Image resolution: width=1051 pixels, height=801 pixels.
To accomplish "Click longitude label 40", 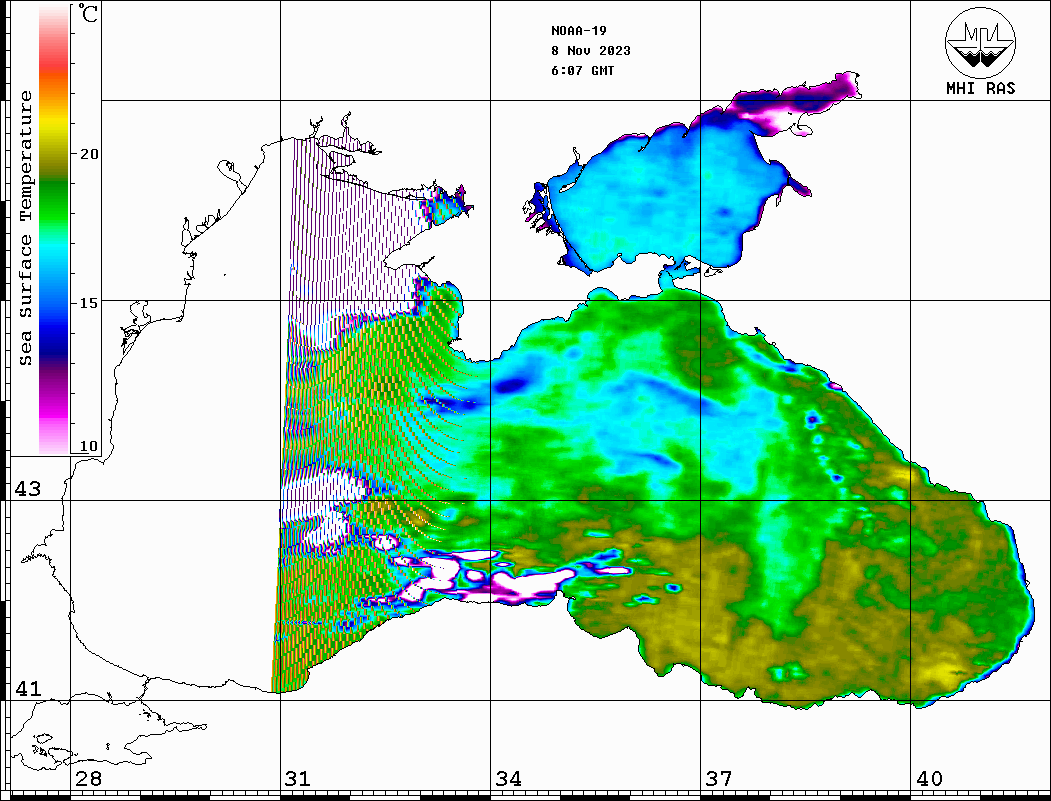I will tap(929, 779).
